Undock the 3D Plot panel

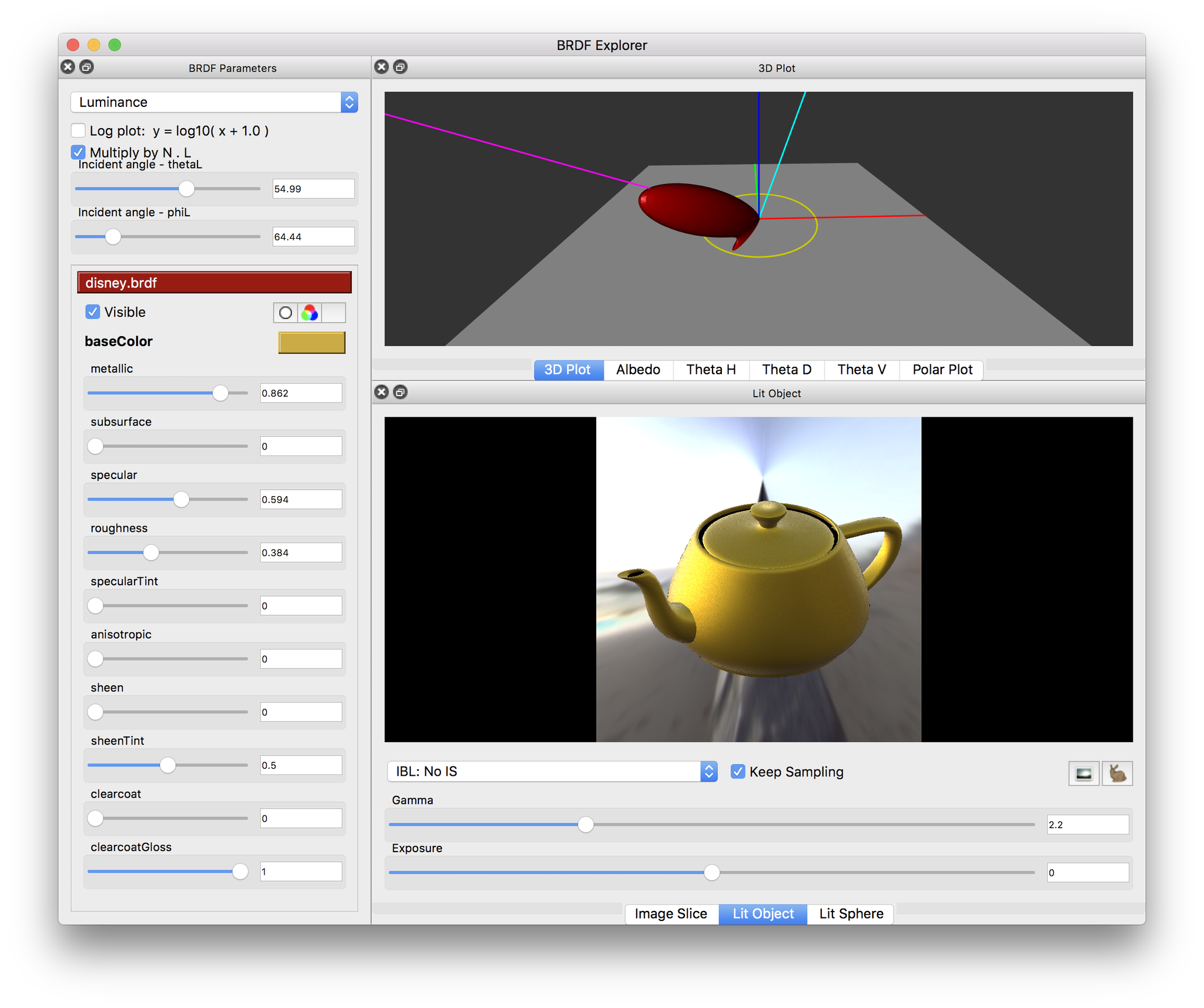400,67
